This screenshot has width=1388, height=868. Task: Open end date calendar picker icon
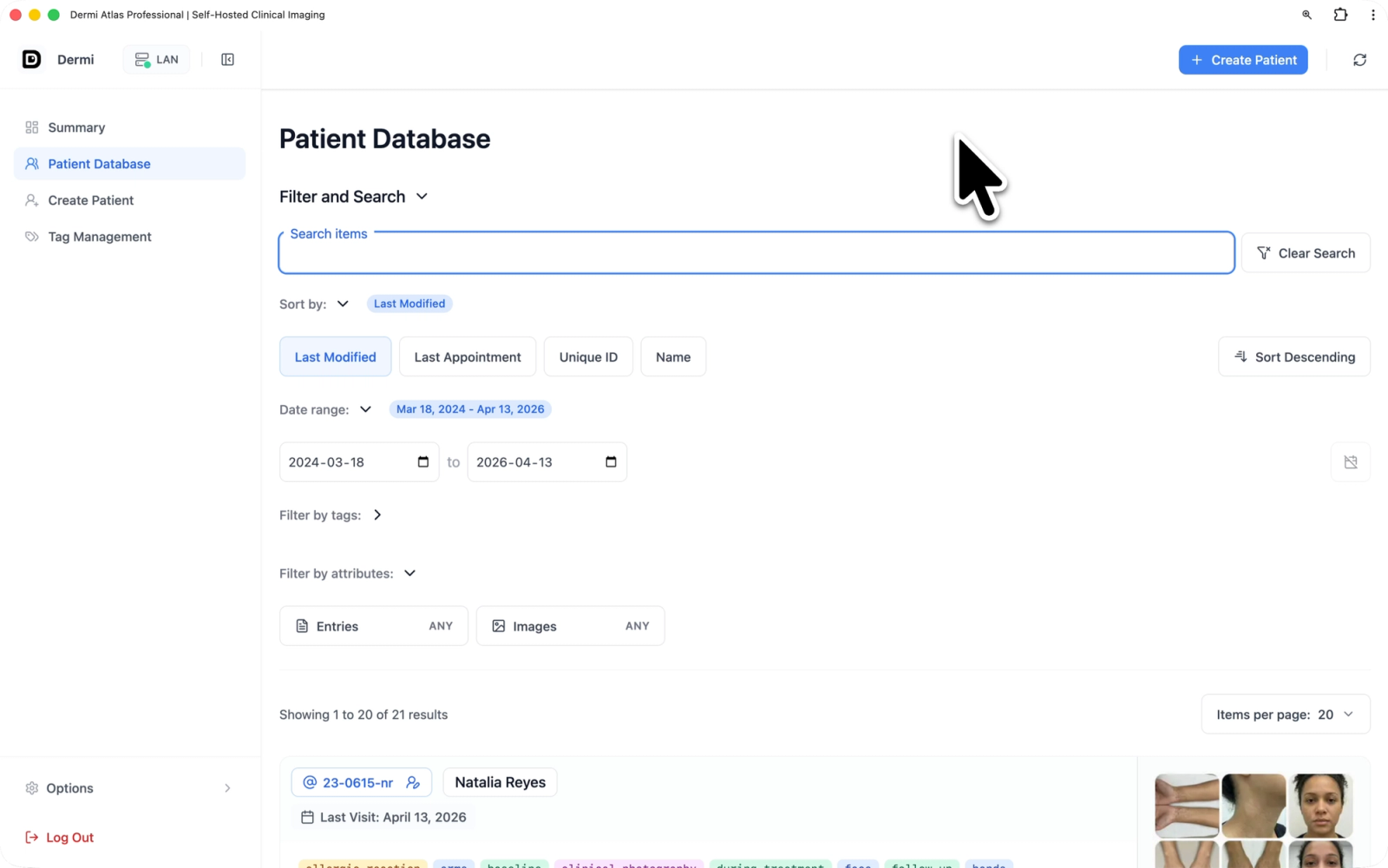611,462
